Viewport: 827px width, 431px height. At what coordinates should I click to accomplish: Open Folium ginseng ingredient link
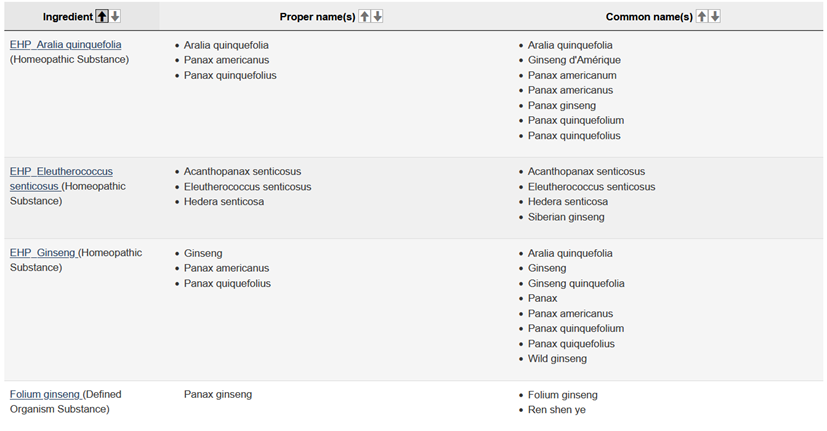pyautogui.click(x=45, y=394)
